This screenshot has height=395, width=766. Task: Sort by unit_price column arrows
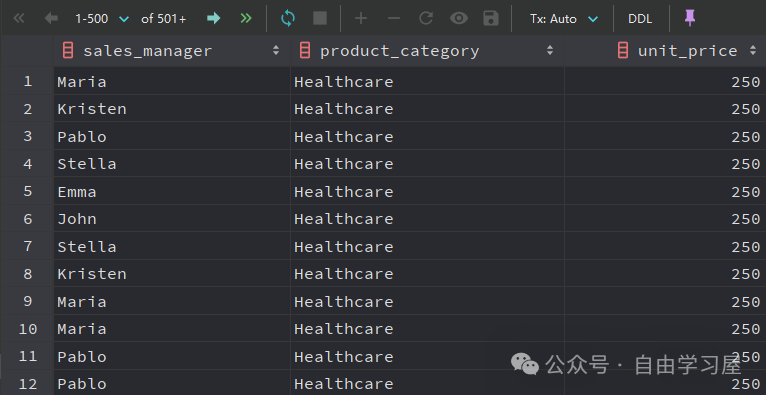[x=753, y=50]
